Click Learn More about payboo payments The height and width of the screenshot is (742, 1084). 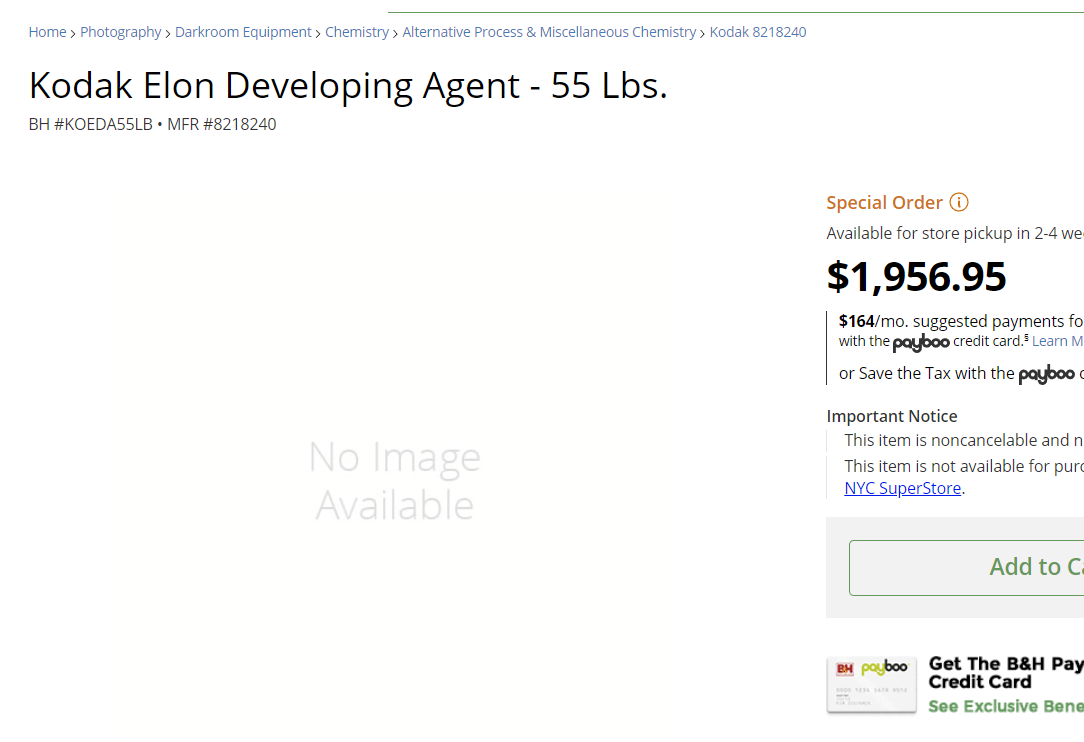click(x=1057, y=341)
